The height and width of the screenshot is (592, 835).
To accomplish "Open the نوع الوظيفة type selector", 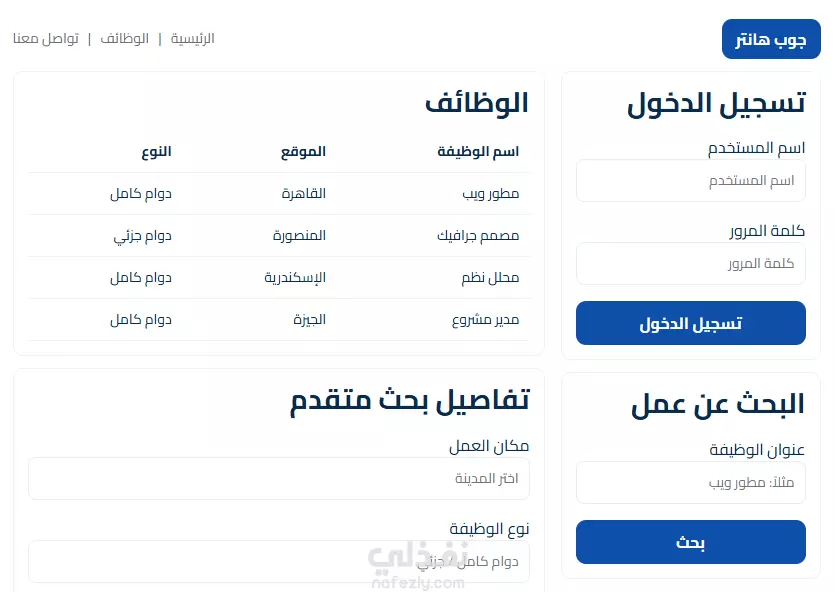I will (279, 562).
